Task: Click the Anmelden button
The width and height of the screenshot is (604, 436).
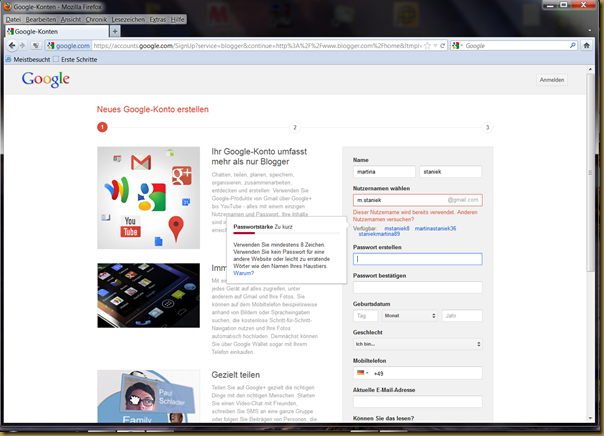Action: [x=552, y=80]
